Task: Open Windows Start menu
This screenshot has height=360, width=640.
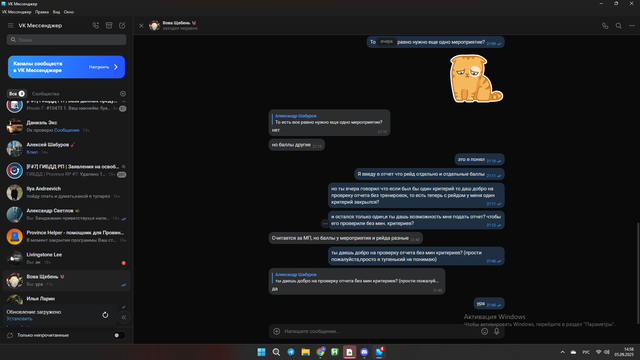Action: [x=261, y=352]
